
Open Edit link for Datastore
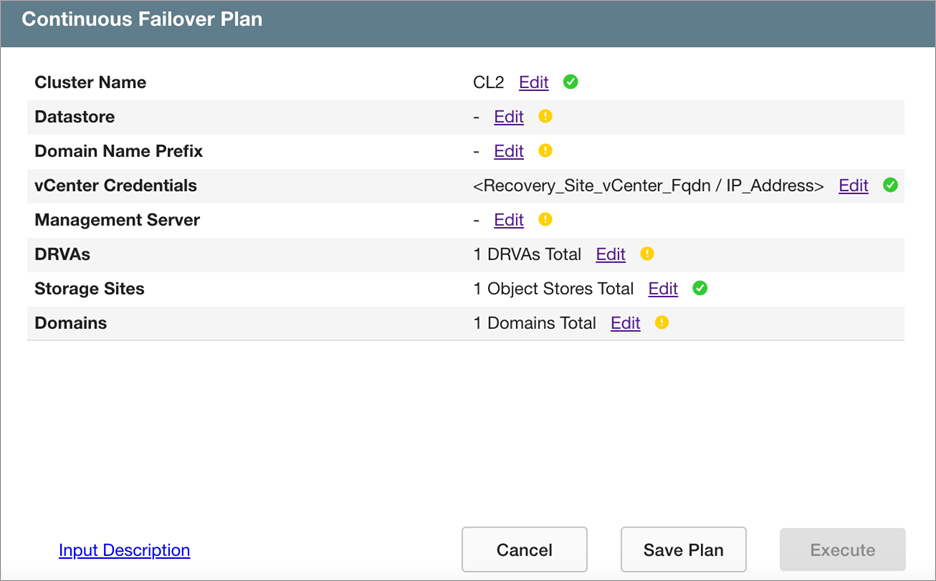pos(509,117)
